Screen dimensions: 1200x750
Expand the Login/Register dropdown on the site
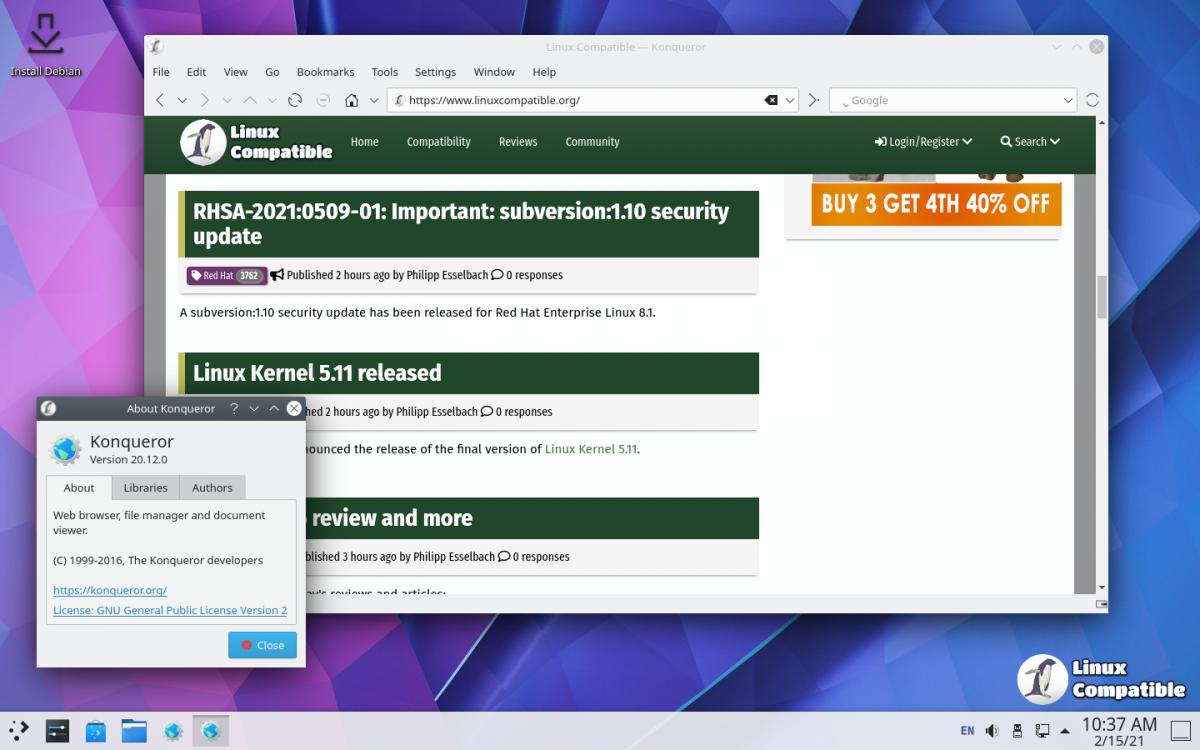pos(923,142)
